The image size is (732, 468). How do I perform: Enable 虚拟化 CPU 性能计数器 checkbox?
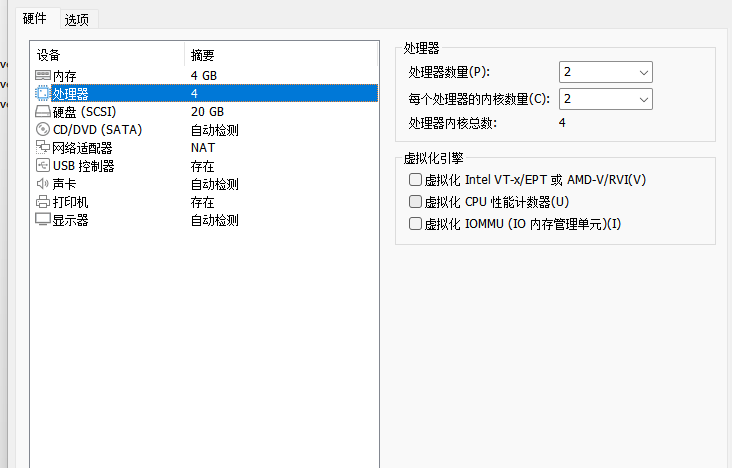point(415,201)
